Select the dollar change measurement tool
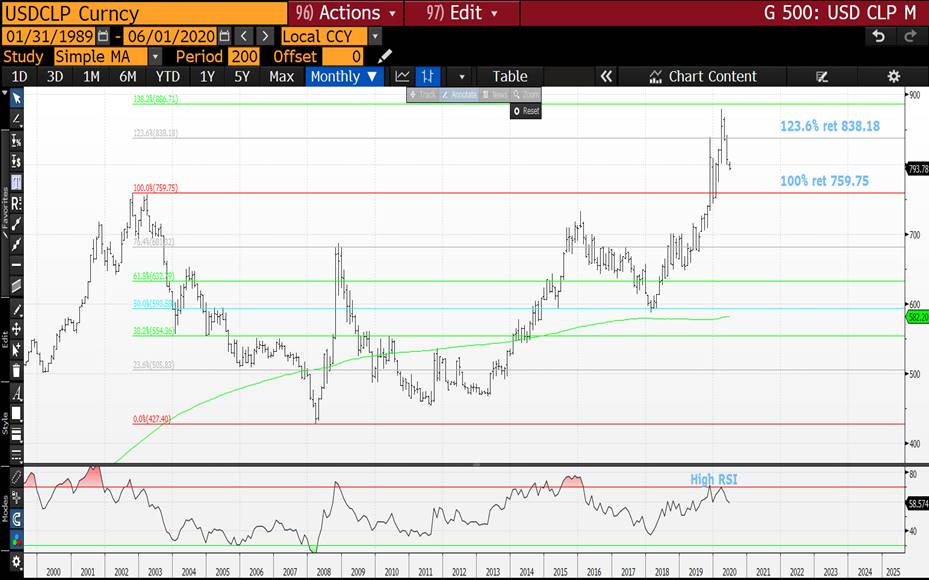The height and width of the screenshot is (580, 929). [x=17, y=162]
